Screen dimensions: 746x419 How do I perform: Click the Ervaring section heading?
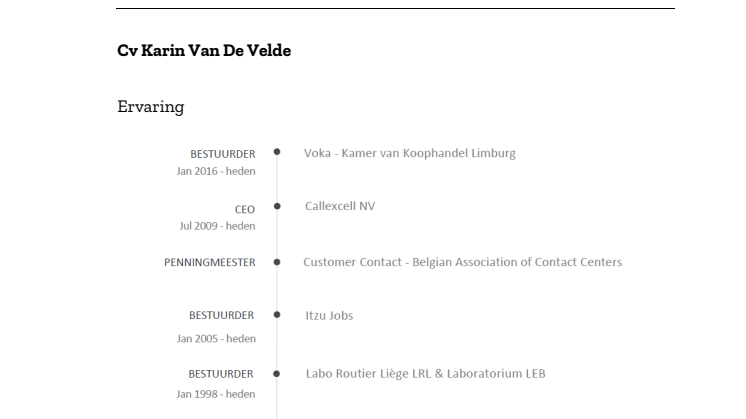pyautogui.click(x=151, y=107)
